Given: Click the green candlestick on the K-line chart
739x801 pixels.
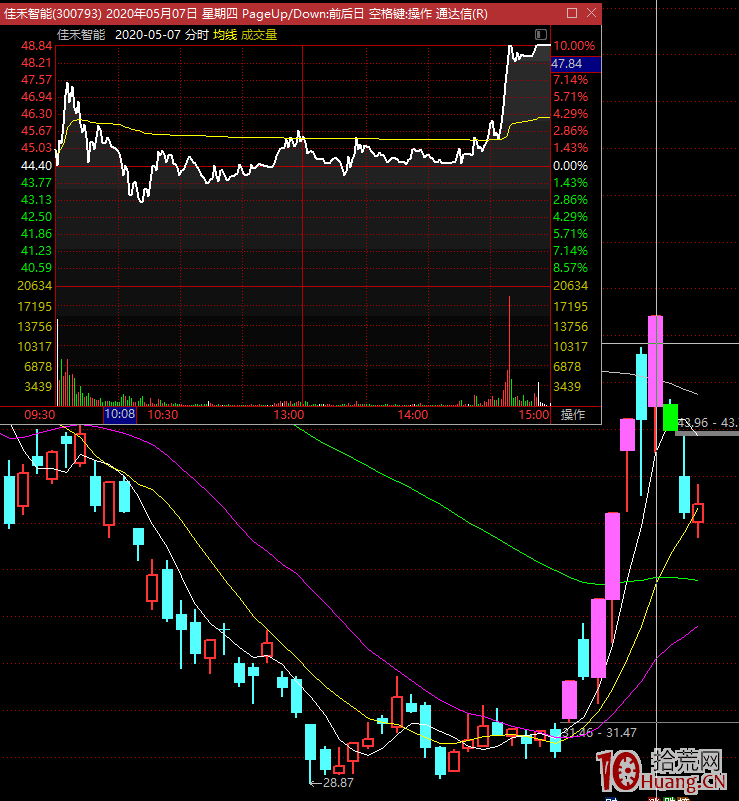Looking at the screenshot, I should 670,417.
